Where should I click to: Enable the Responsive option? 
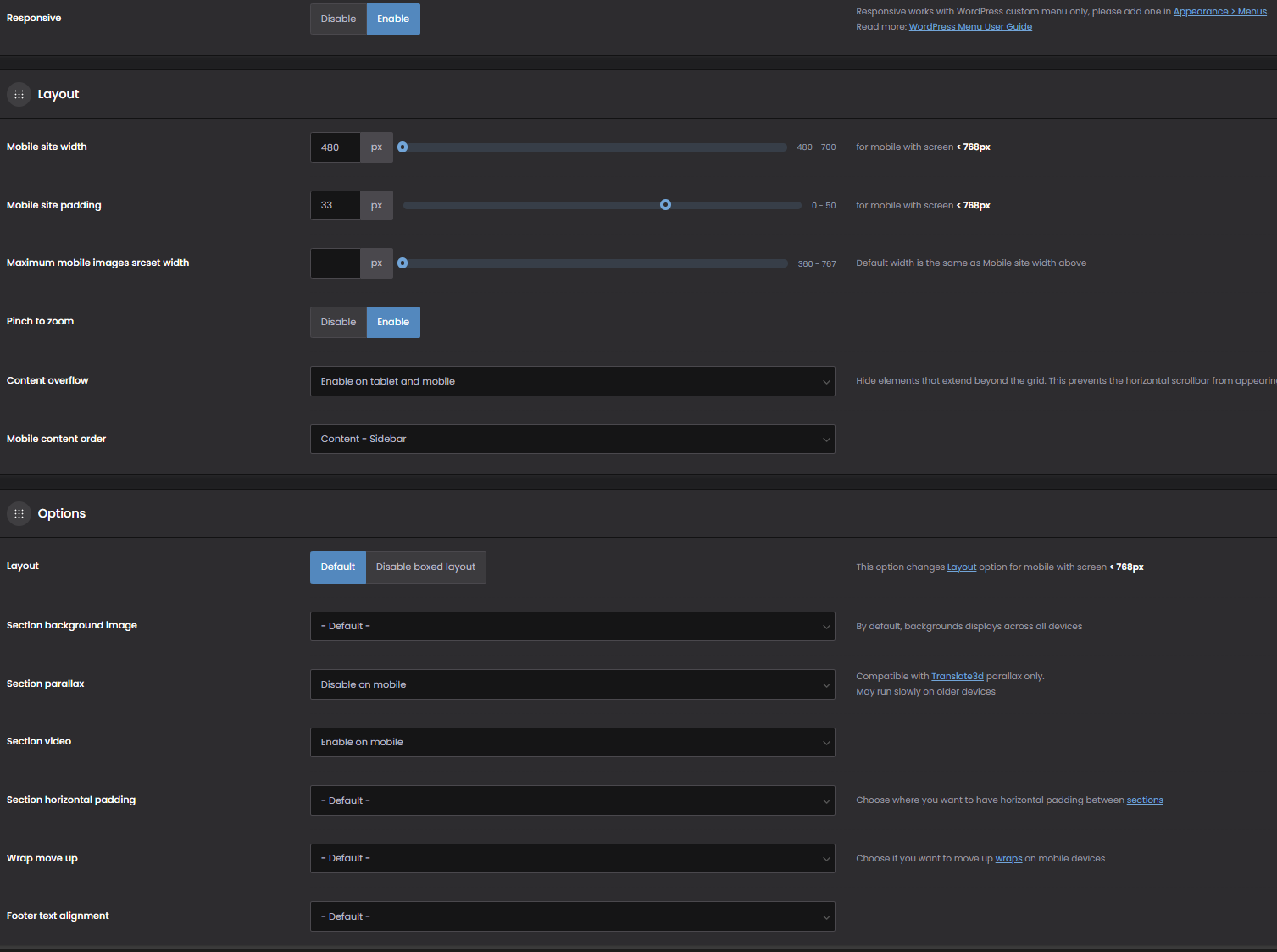(x=393, y=19)
